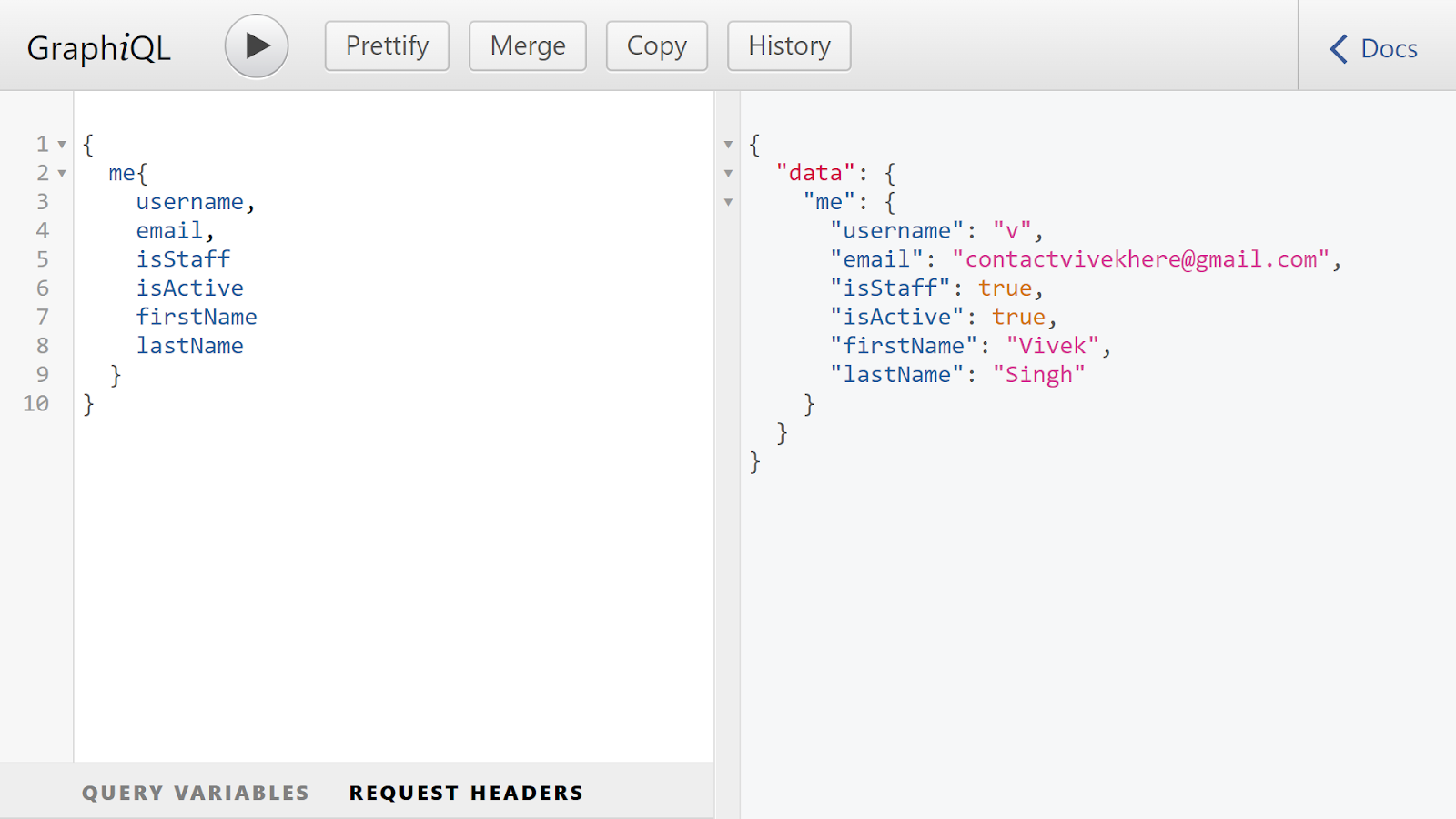Merge query fragments with the Merge button
This screenshot has height=819, width=1456.
point(527,45)
